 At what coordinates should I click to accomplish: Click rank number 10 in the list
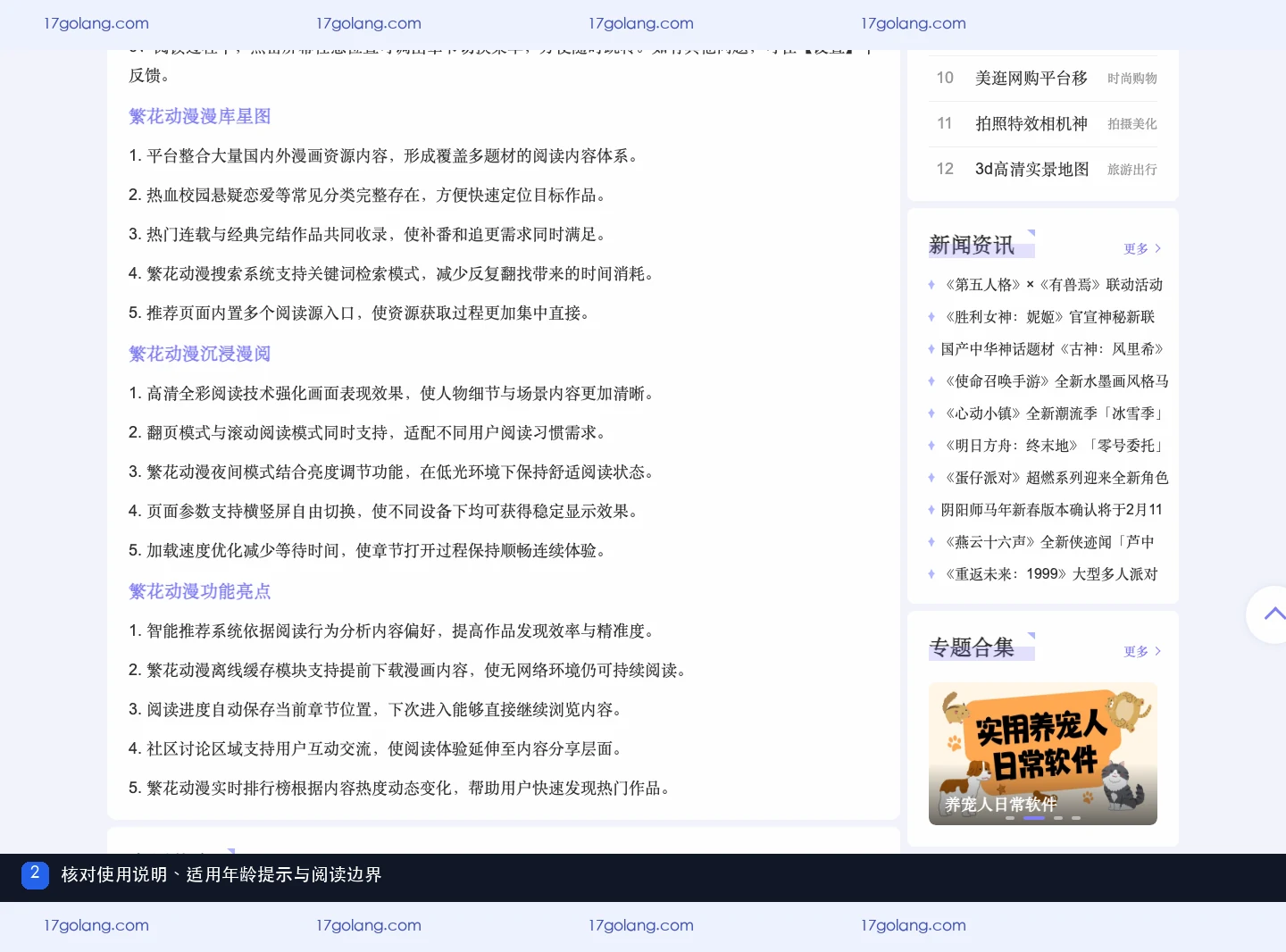(945, 79)
